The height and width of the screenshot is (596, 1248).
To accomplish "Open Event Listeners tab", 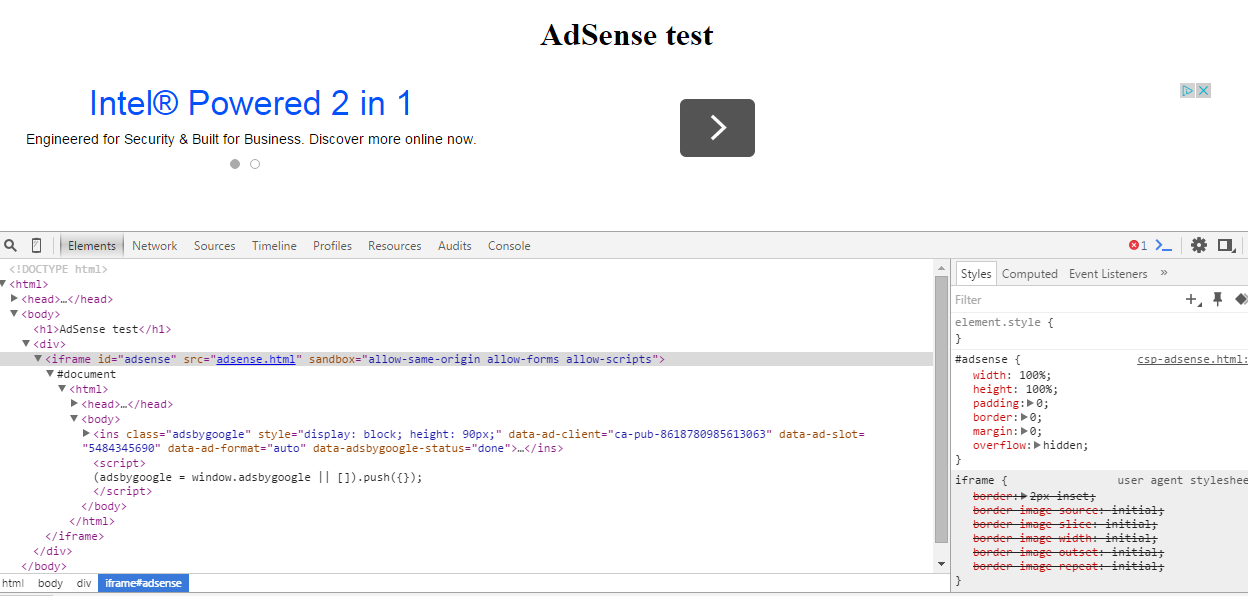I will click(1108, 274).
